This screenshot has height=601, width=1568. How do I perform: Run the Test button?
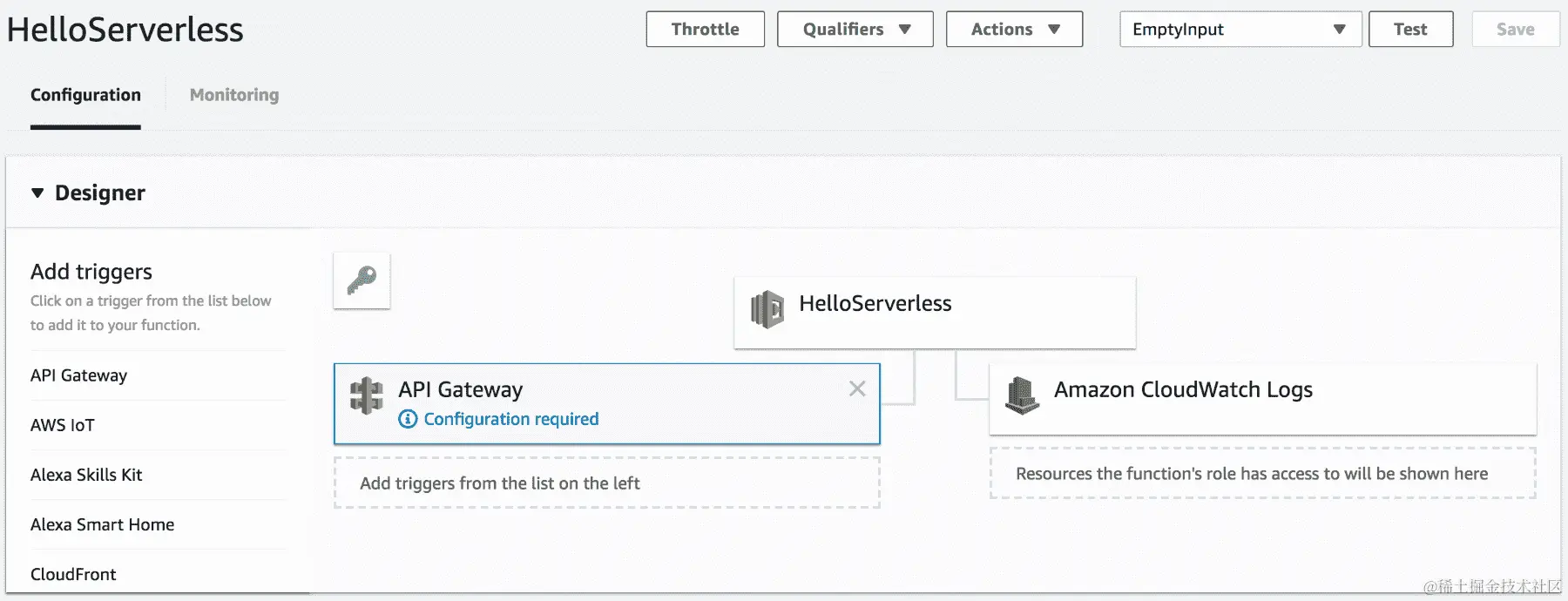1410,30
